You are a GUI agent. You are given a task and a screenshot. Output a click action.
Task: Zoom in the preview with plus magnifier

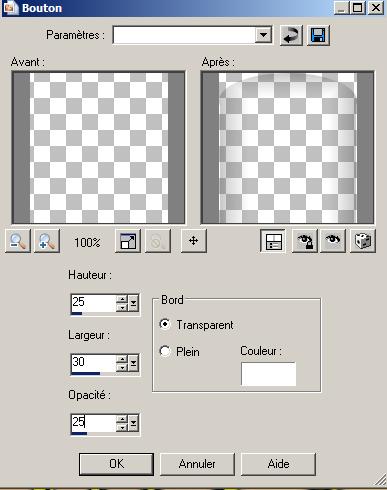pos(47,241)
